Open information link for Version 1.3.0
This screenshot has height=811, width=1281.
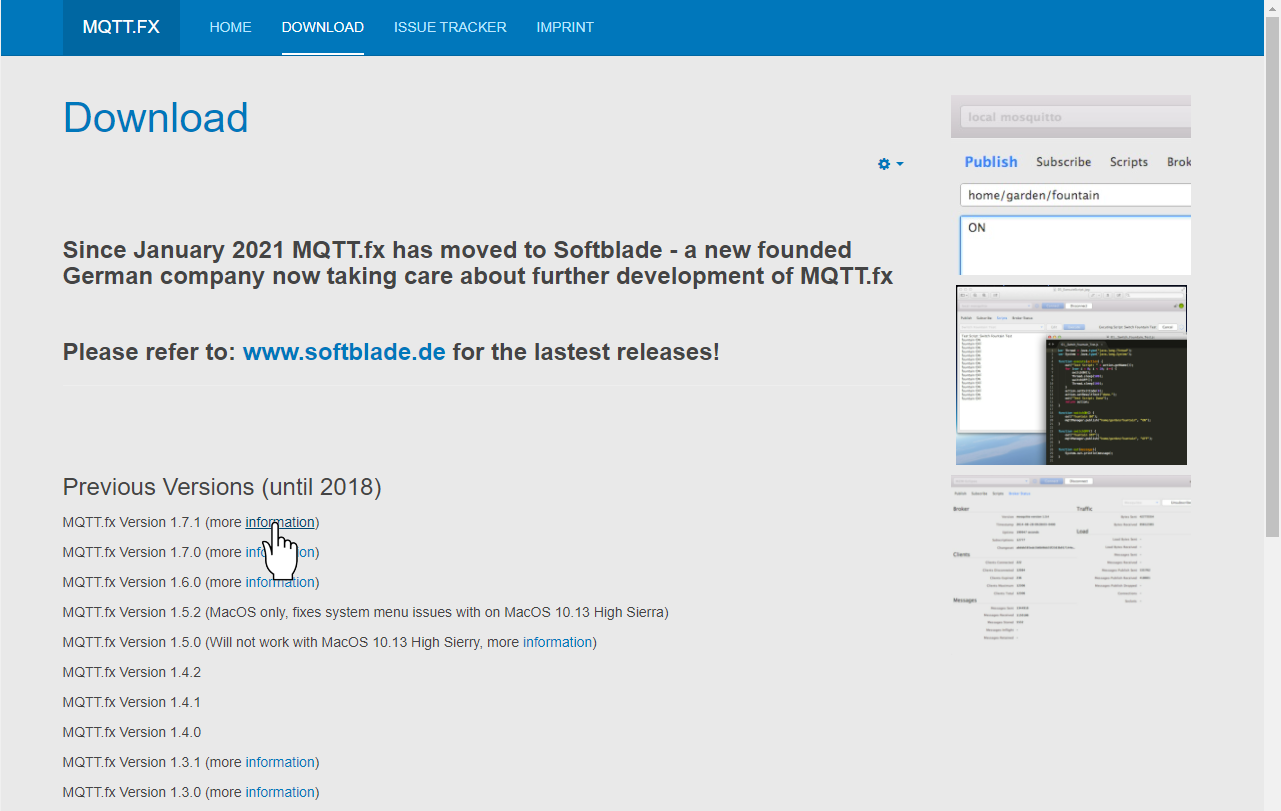[280, 792]
